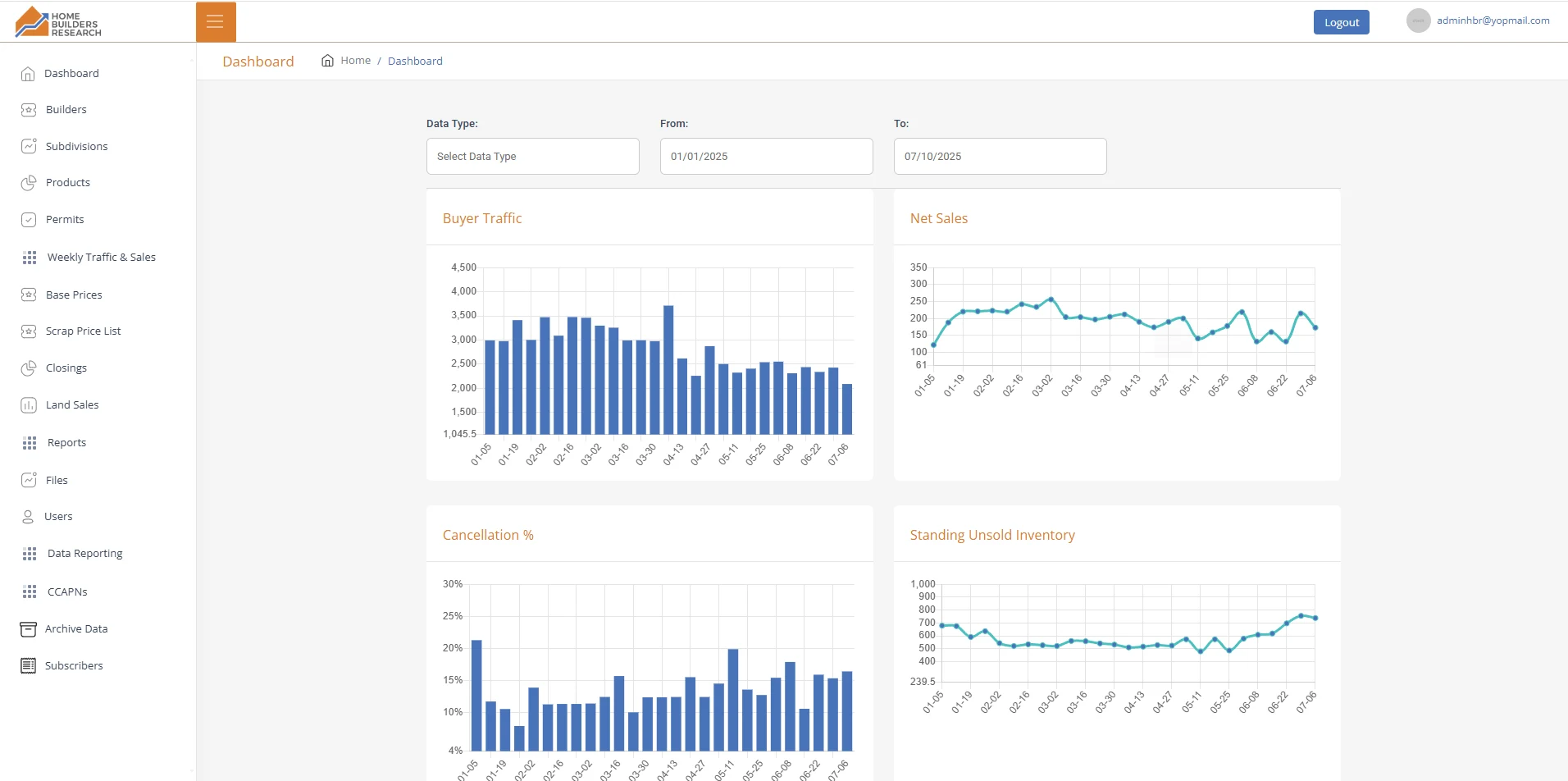Screen dimensions: 1568x781
Task: Click the user avatar icon
Action: tap(1418, 21)
